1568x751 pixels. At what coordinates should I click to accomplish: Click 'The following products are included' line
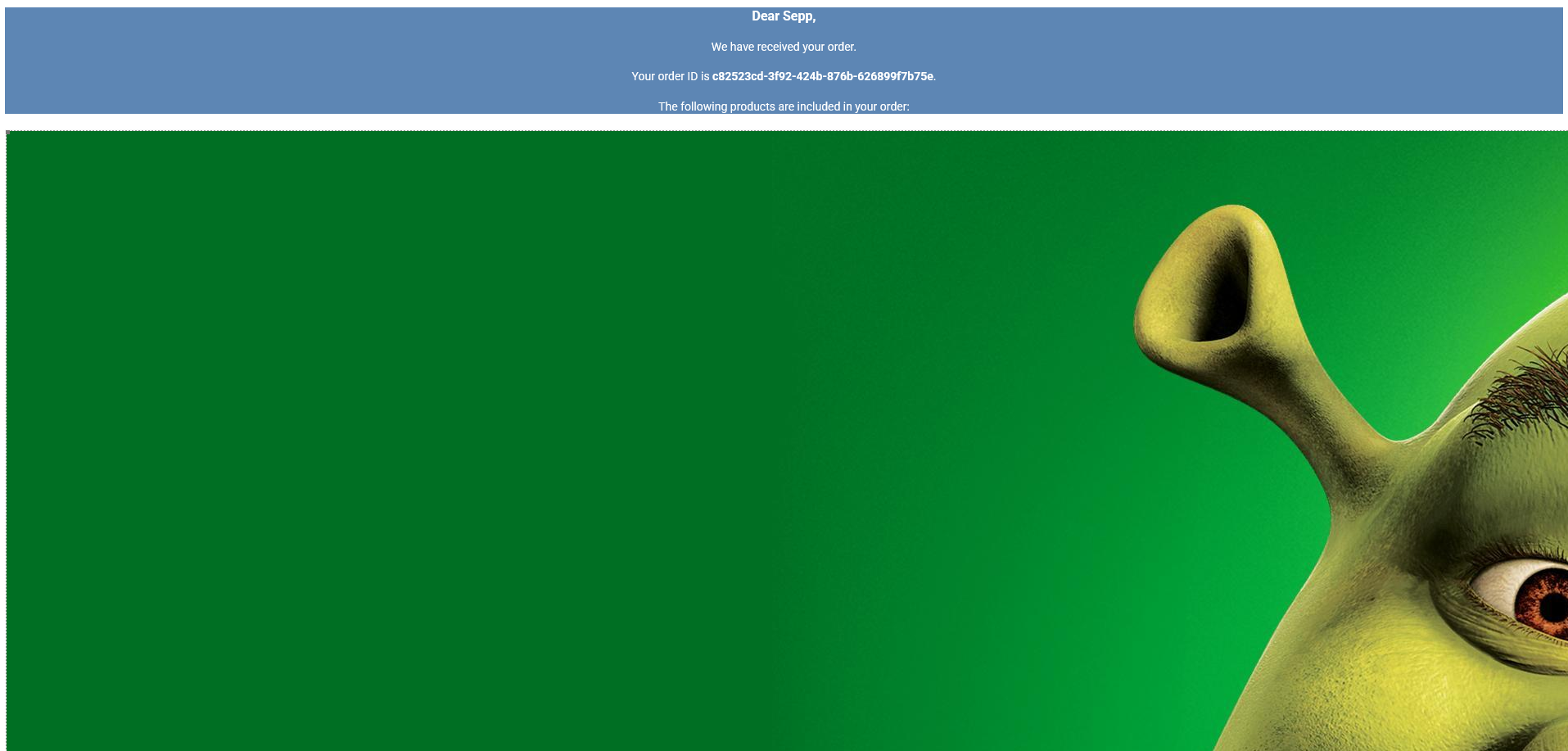784,106
